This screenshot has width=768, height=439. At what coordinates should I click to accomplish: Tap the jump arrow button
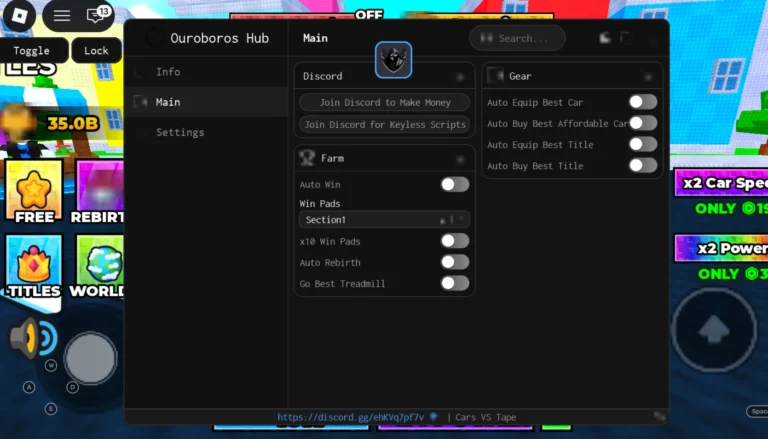(714, 329)
